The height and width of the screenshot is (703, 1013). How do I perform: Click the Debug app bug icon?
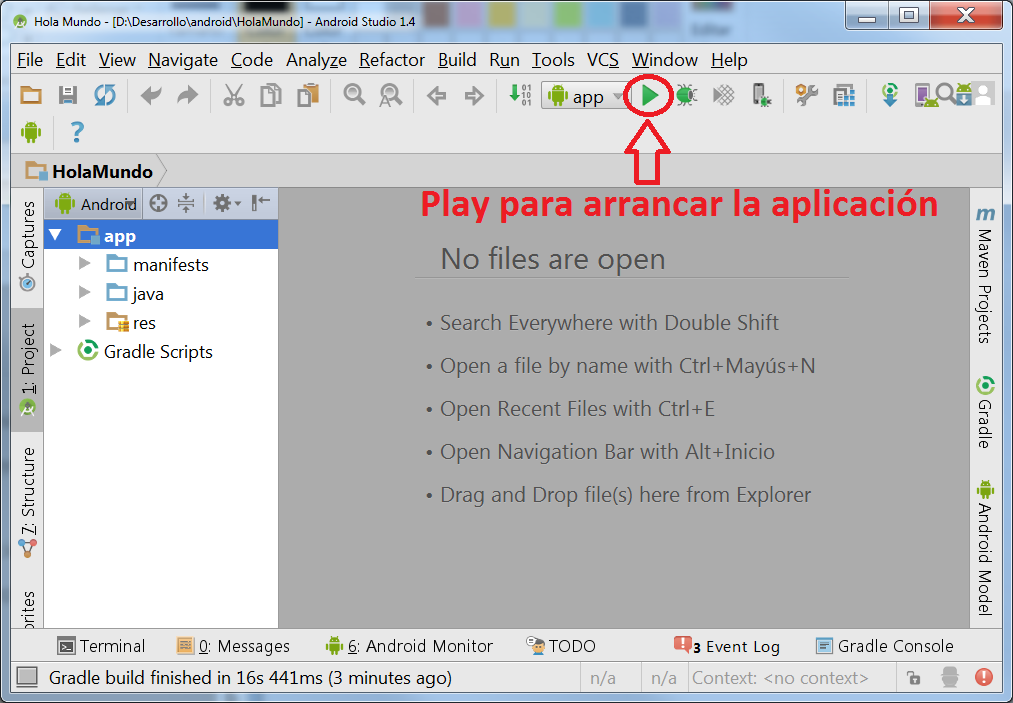[x=686, y=96]
